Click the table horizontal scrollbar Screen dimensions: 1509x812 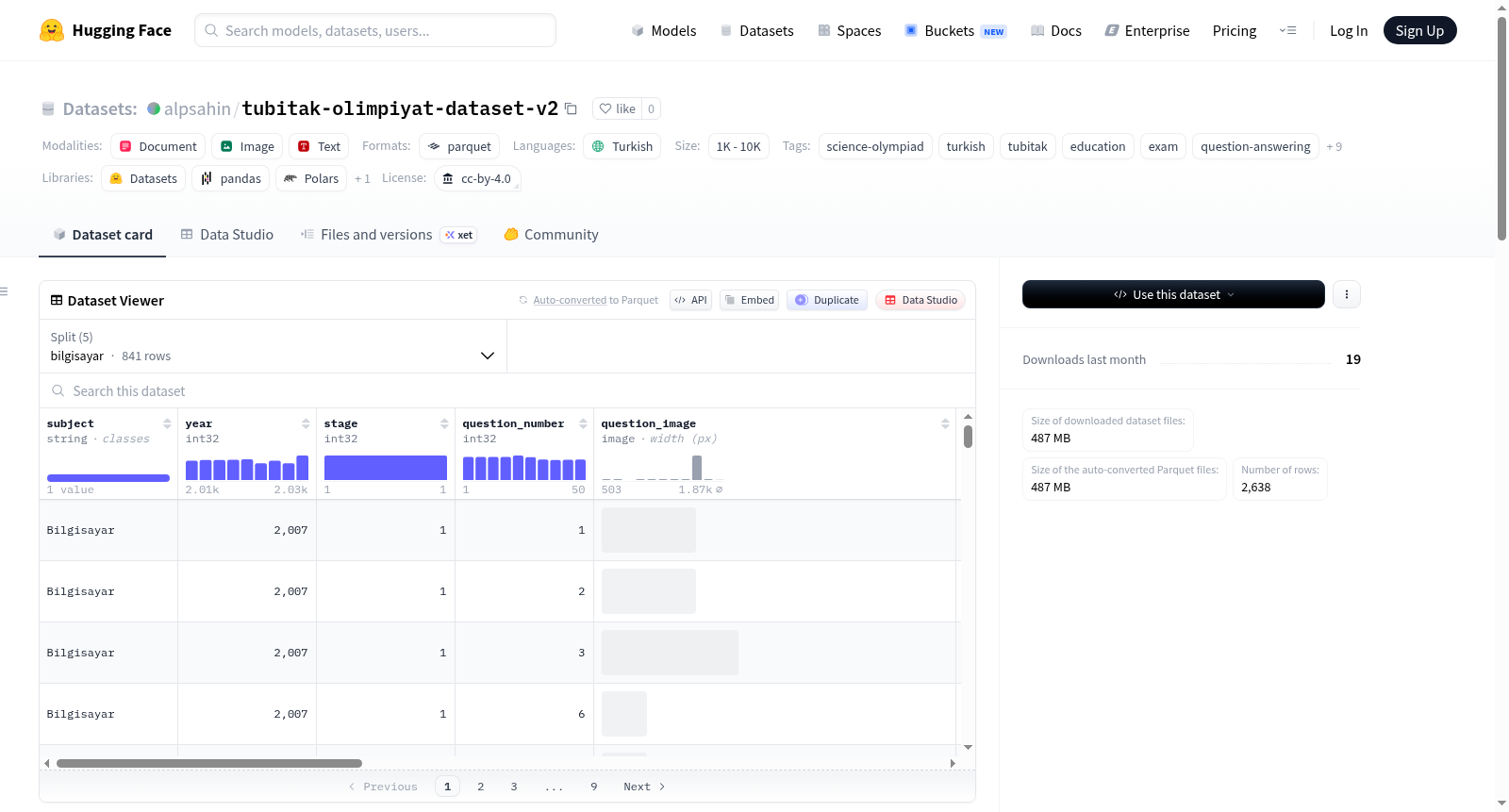tap(209, 763)
